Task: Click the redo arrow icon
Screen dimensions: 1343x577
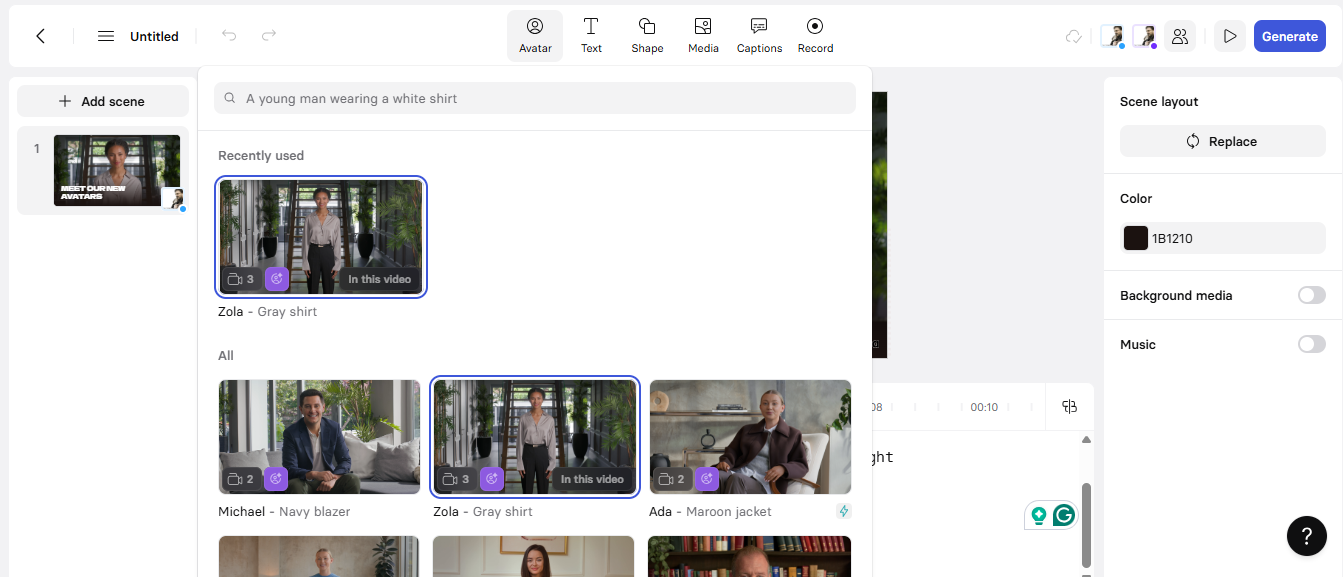Action: click(269, 36)
